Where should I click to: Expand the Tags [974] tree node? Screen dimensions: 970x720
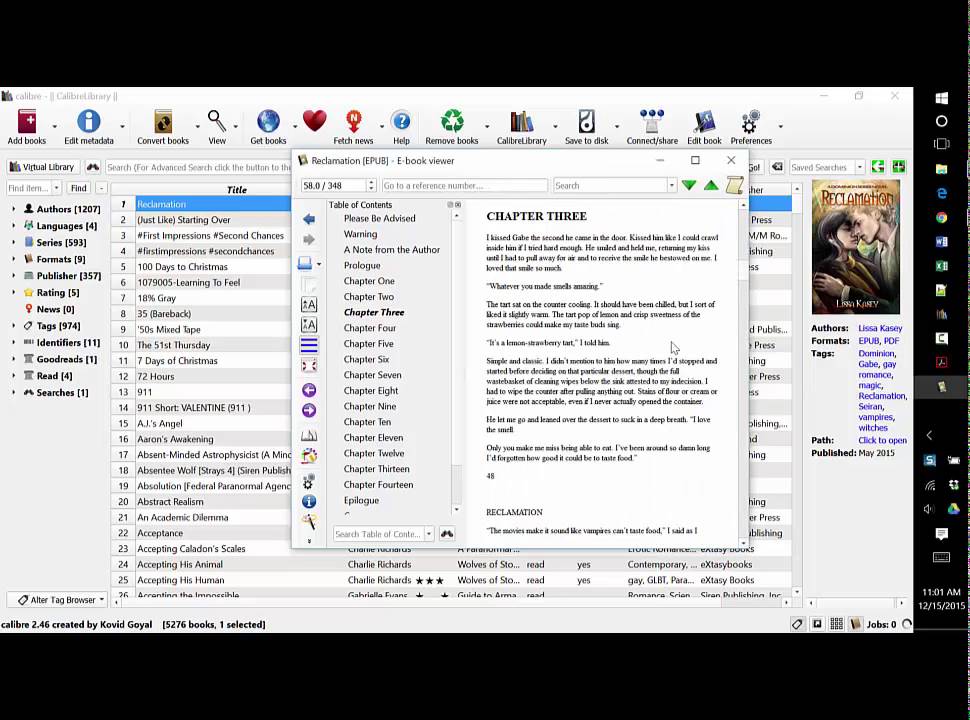pos(13,325)
